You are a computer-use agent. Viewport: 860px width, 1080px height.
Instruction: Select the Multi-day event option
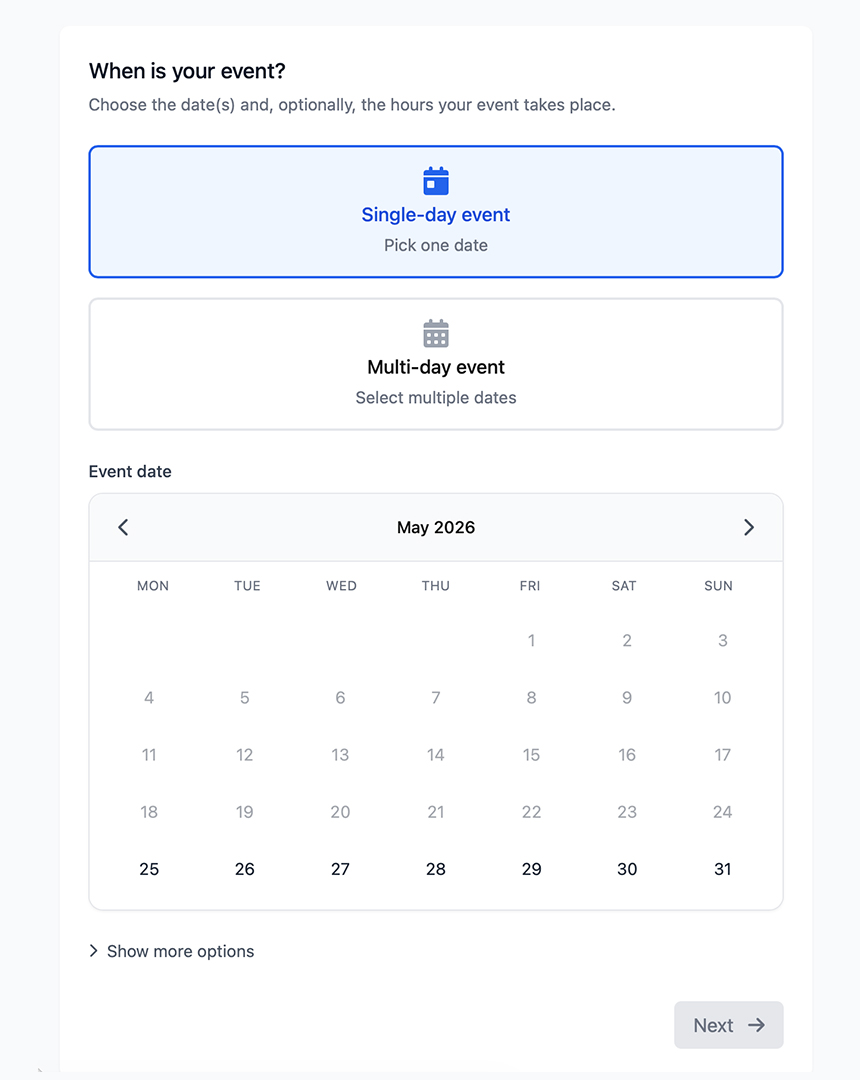tap(436, 364)
